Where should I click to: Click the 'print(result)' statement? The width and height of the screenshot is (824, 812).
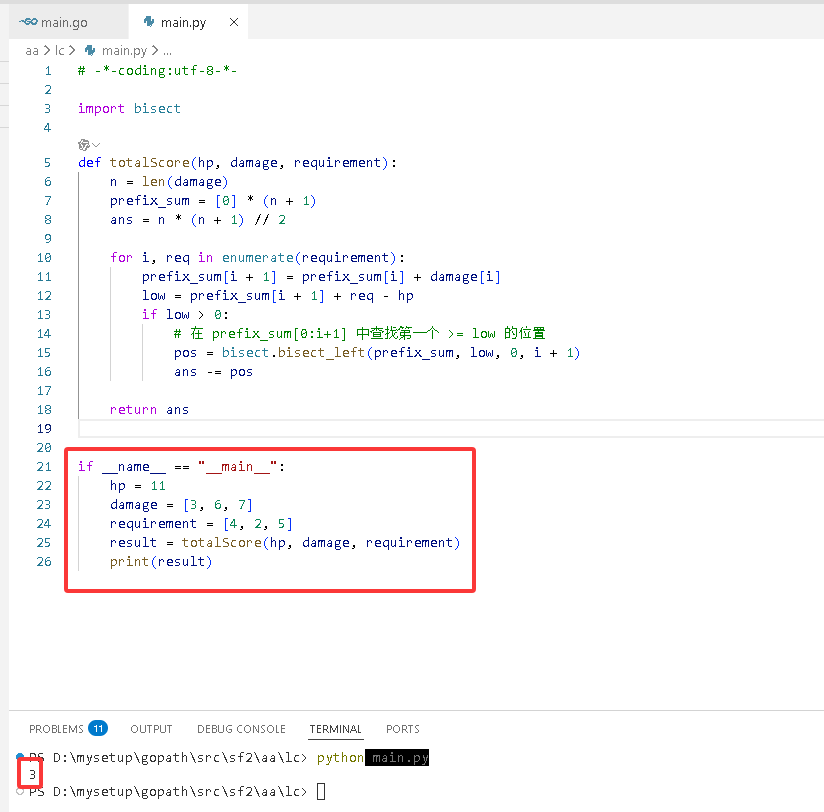pyautogui.click(x=161, y=562)
